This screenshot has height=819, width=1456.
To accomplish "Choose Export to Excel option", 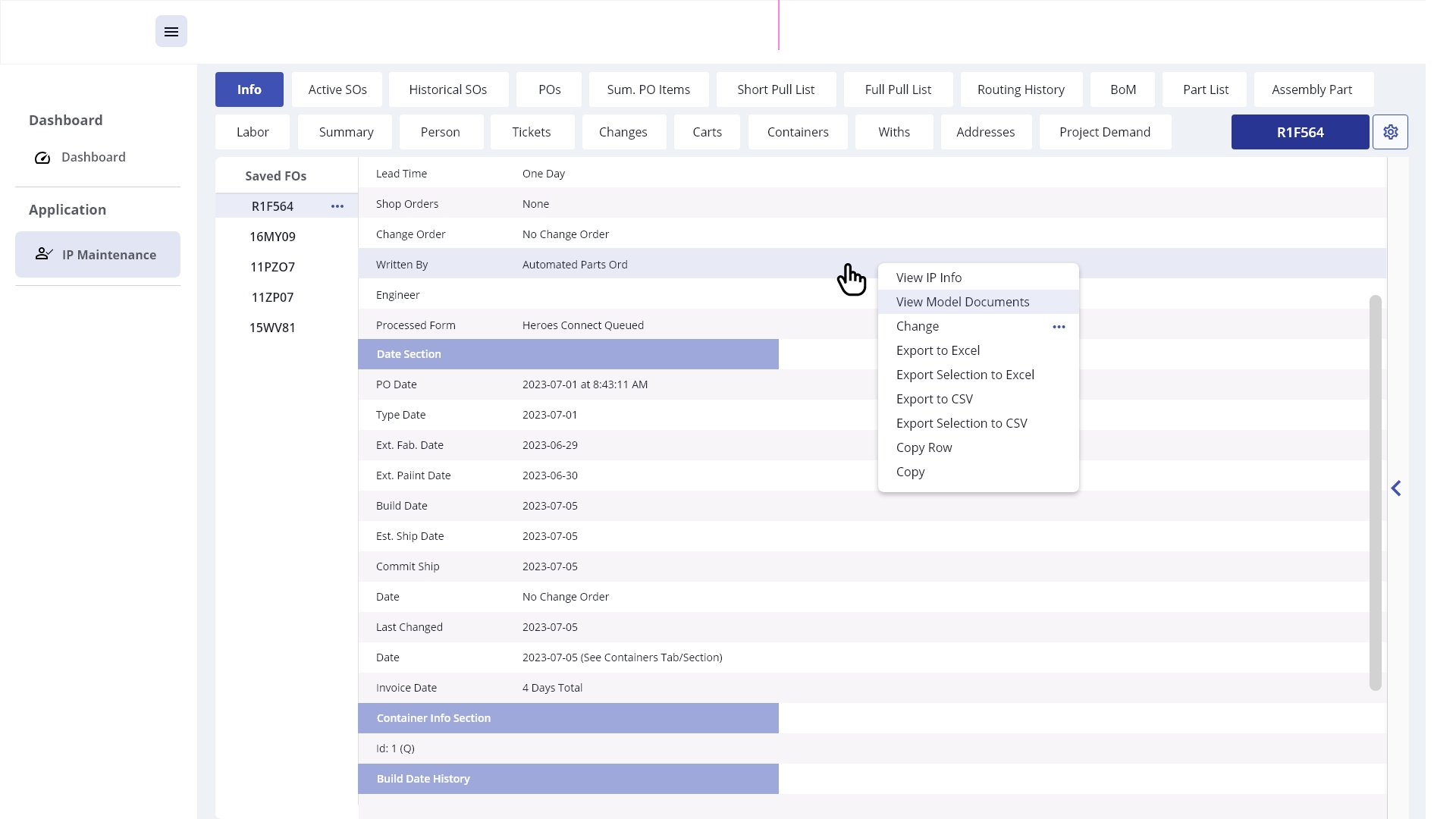I will coord(937,350).
